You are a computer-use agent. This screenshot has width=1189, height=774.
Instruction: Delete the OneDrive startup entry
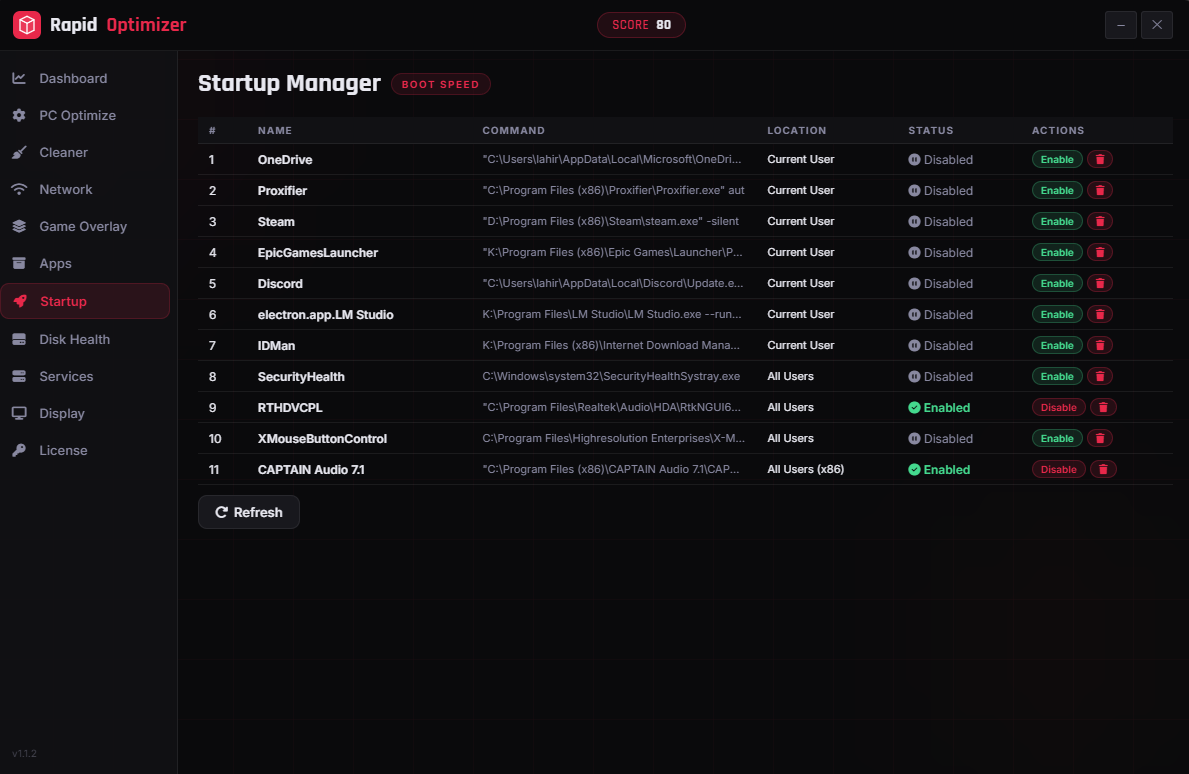(1100, 159)
